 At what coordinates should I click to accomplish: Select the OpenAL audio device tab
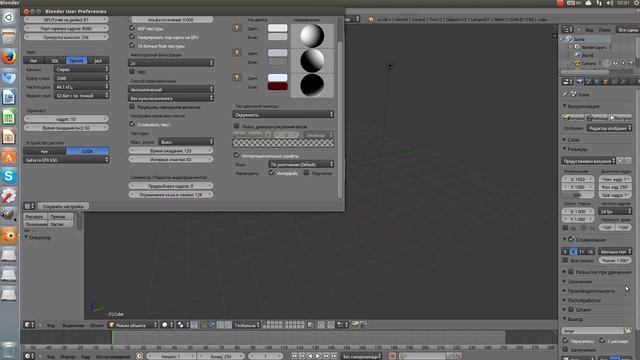[x=76, y=60]
